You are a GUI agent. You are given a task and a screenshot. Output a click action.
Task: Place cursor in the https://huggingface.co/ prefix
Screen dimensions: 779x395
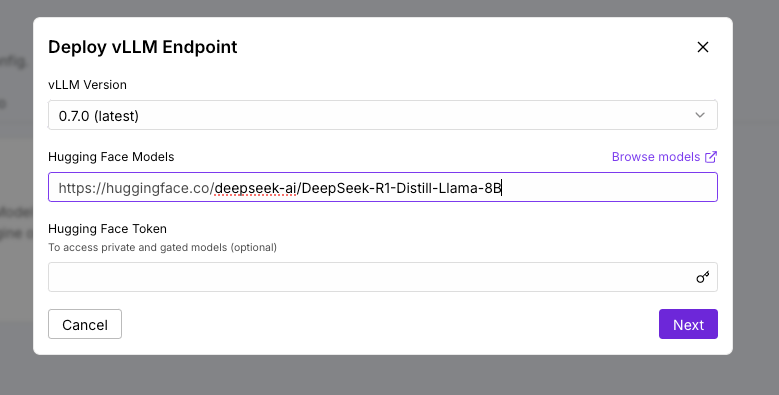click(x=136, y=188)
